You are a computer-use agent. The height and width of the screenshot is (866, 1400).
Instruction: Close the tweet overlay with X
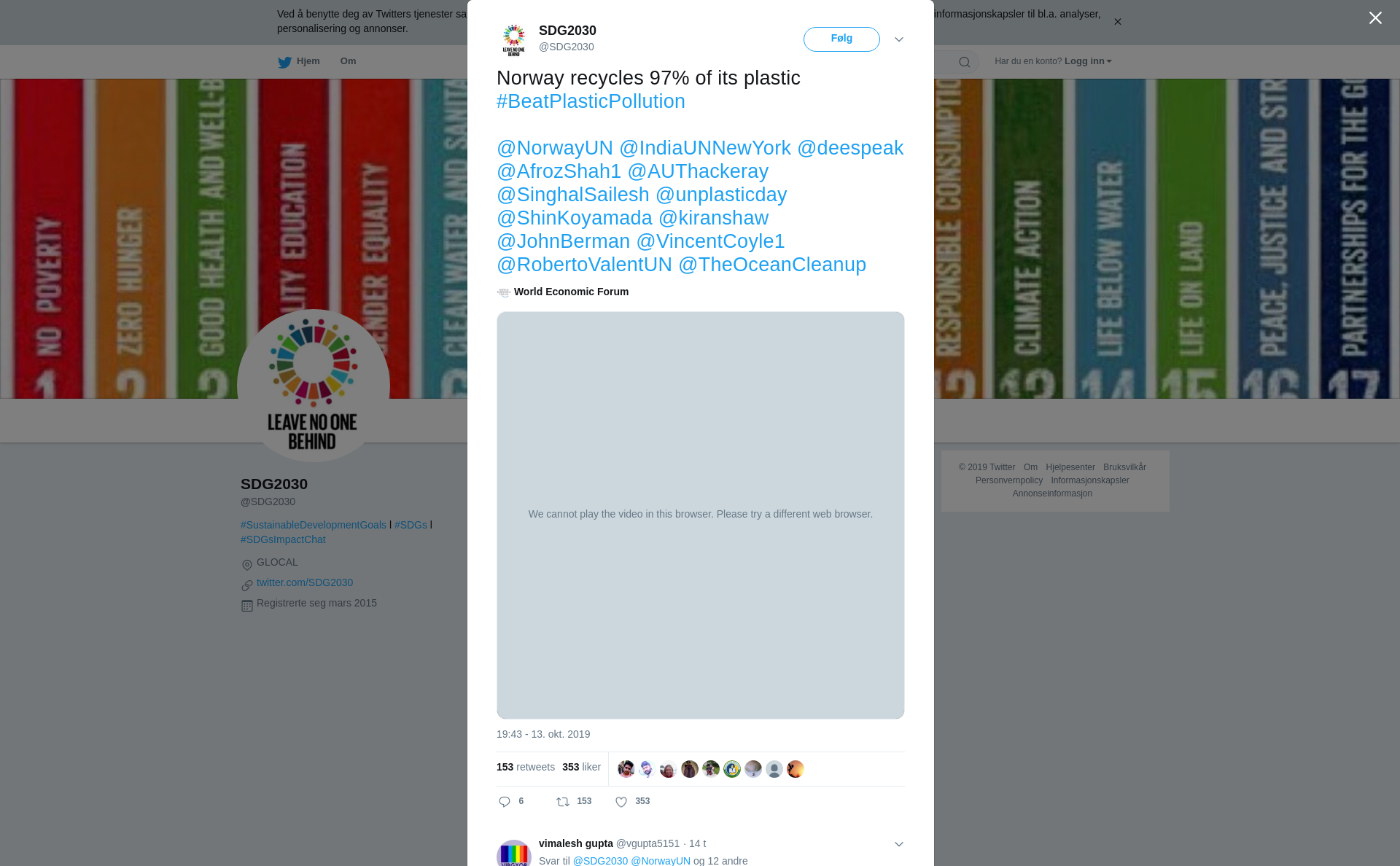click(1375, 18)
